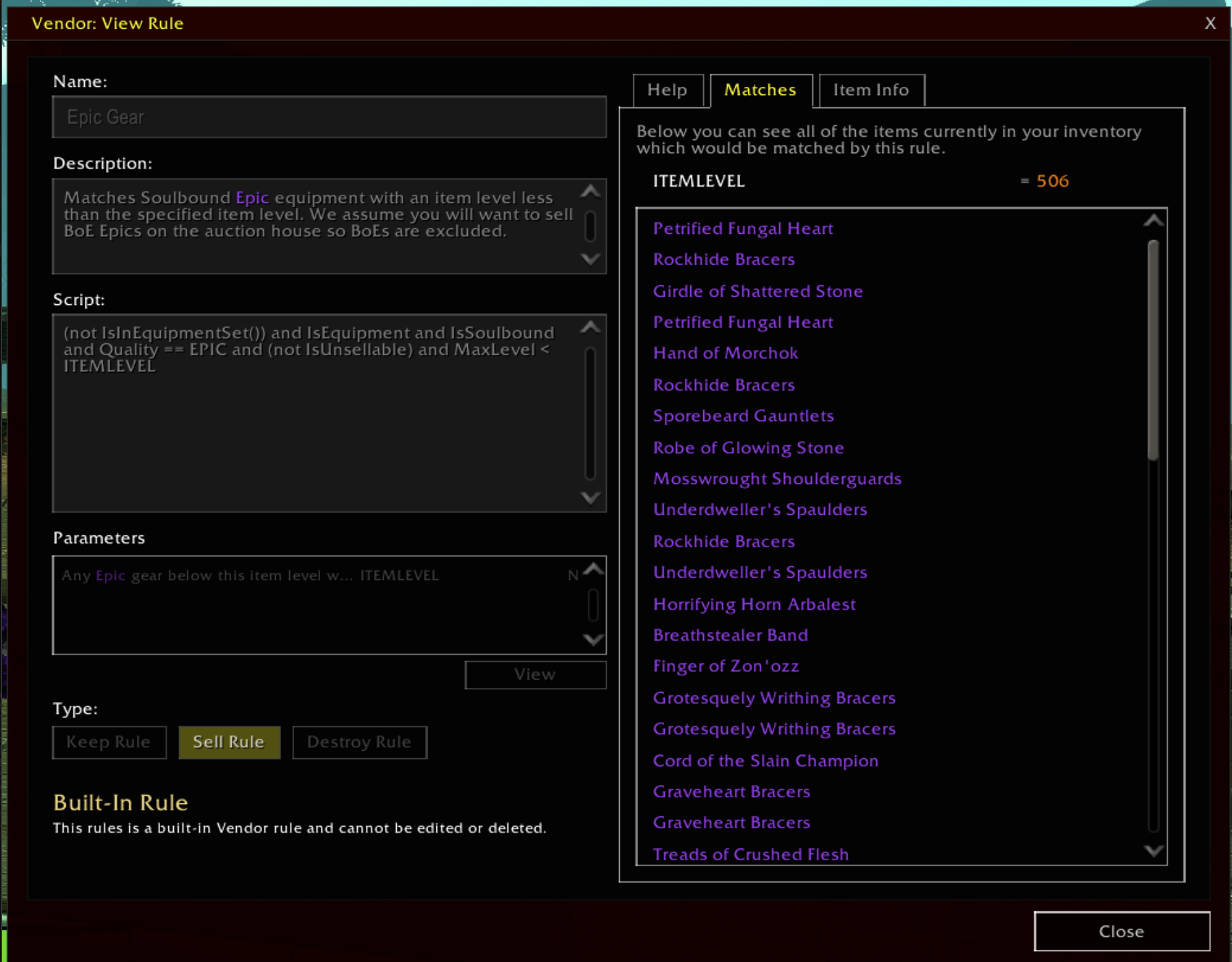Click the View parameters button
This screenshot has height=962, width=1232.
click(536, 674)
